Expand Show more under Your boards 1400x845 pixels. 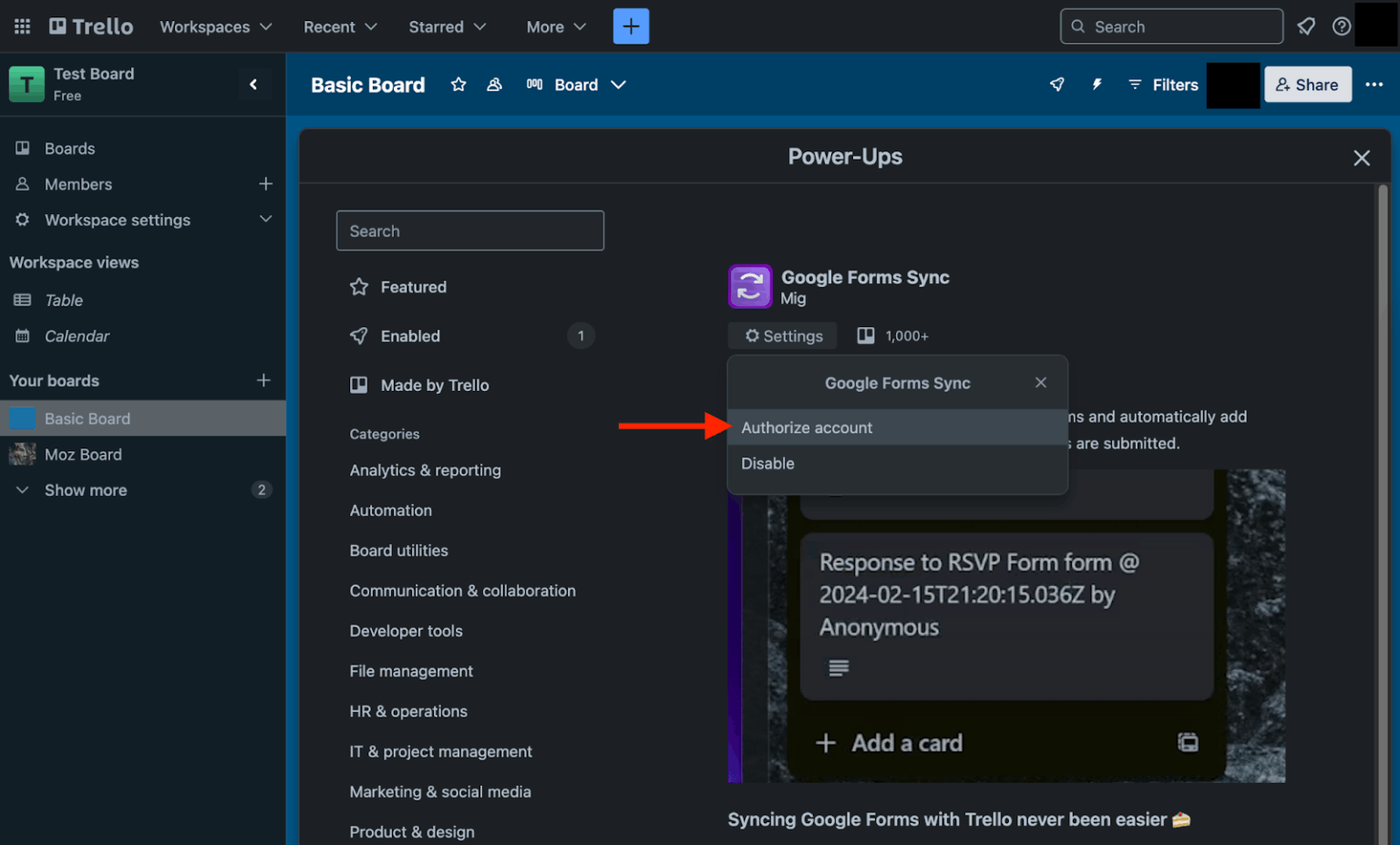(x=85, y=489)
